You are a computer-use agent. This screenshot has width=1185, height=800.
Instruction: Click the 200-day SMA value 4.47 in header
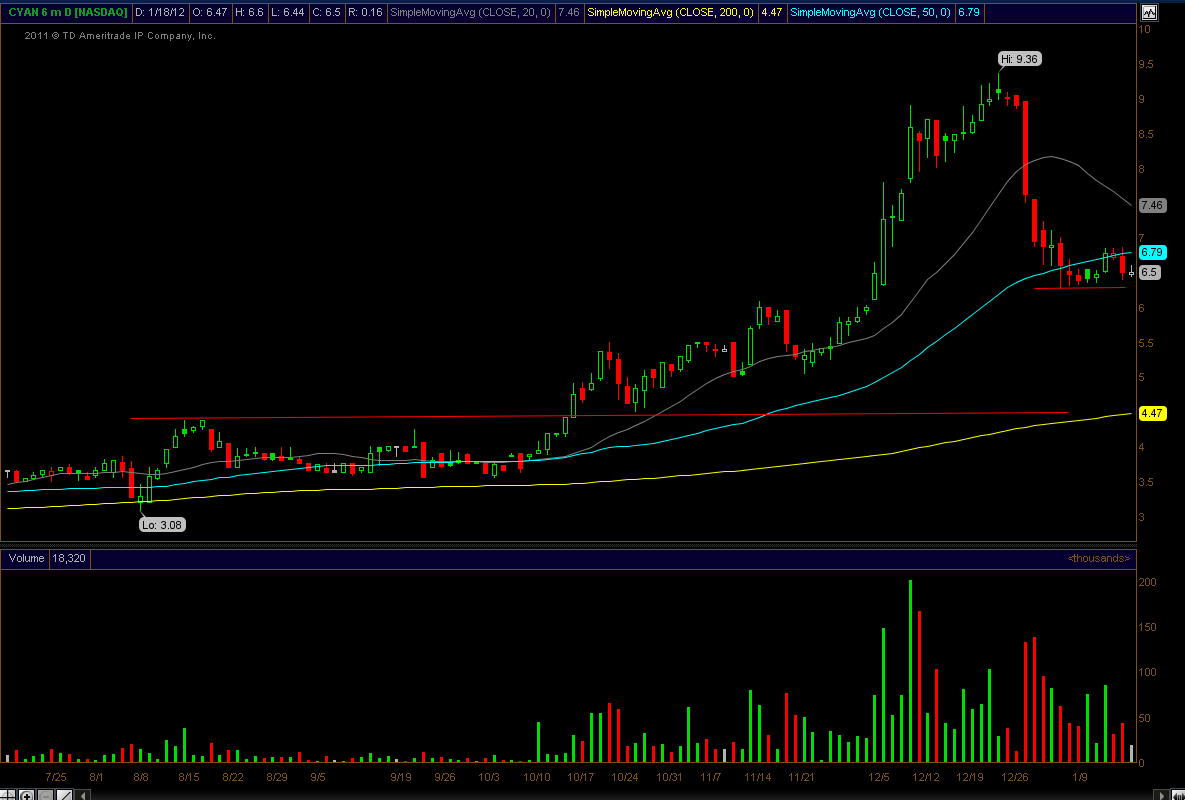click(771, 13)
